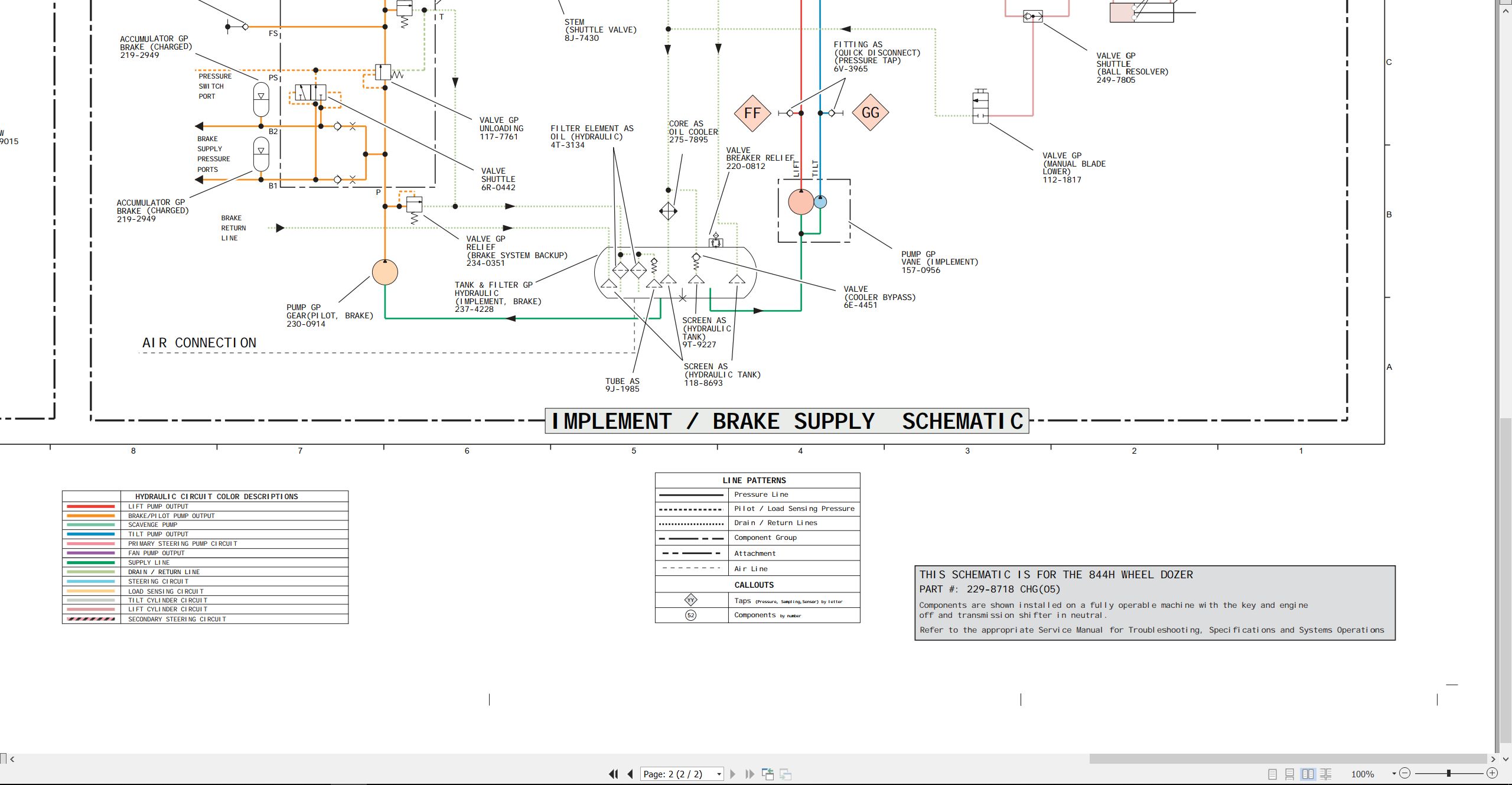Jump to the last page
The width and height of the screenshot is (1512, 785).
[x=750, y=774]
